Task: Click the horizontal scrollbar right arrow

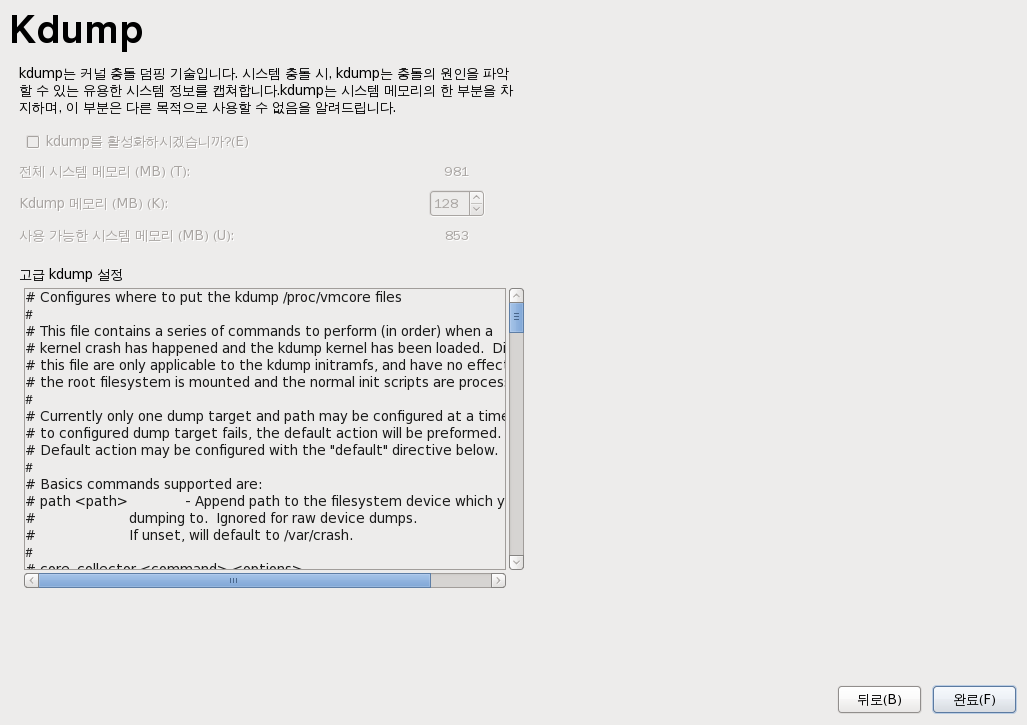Action: coord(498,580)
